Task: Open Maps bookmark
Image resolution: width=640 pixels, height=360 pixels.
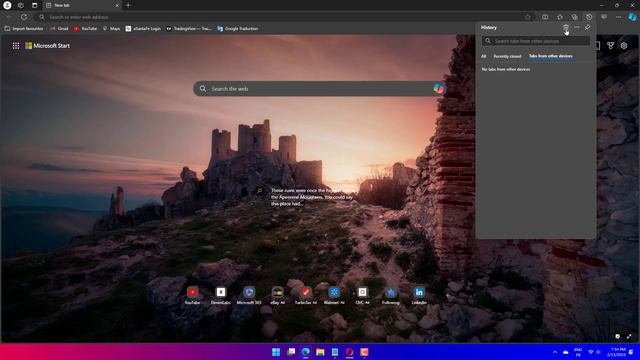Action: pyautogui.click(x=111, y=29)
